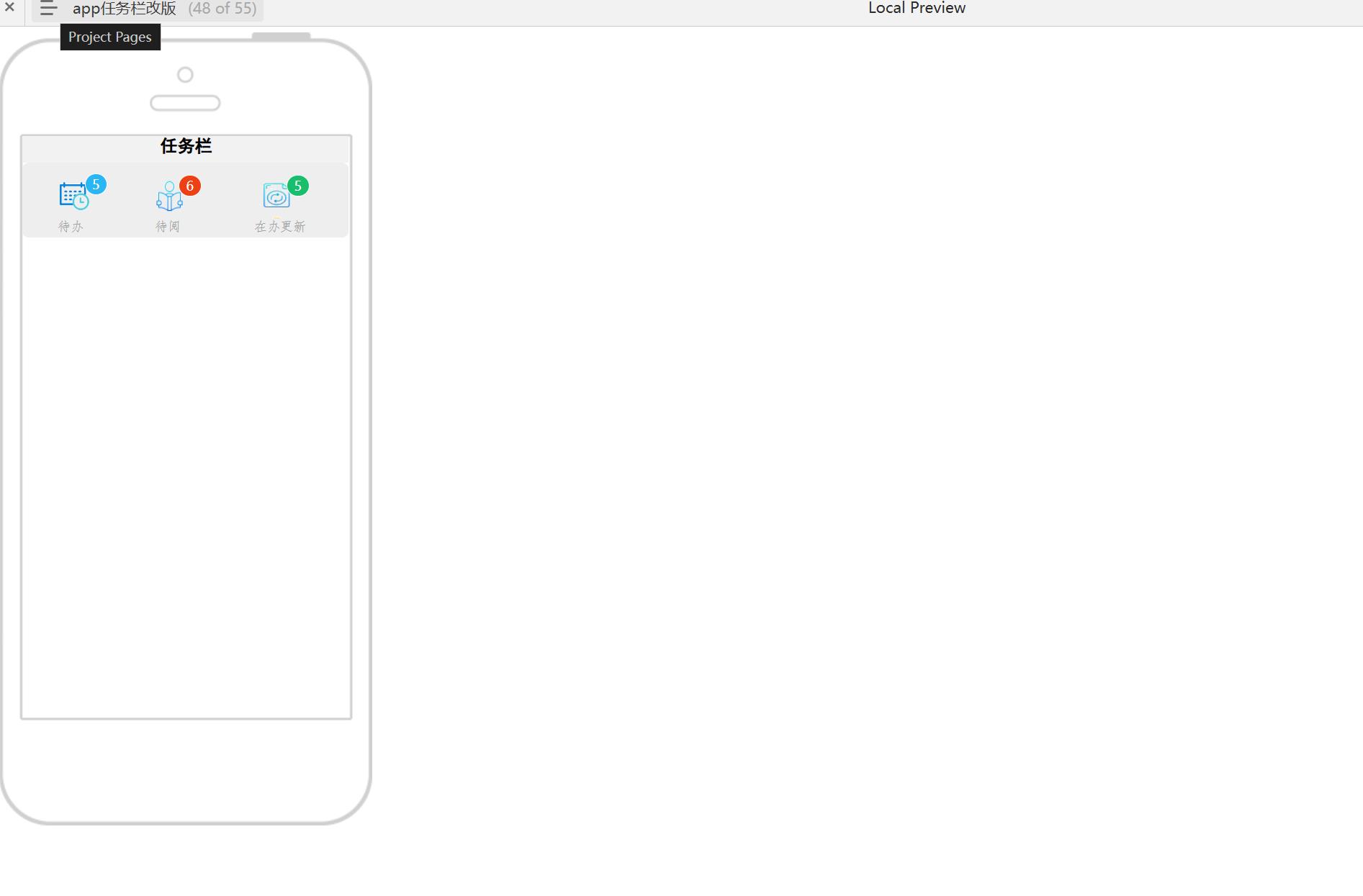
Task: Click the (48 of 55) page counter
Action: point(222,9)
